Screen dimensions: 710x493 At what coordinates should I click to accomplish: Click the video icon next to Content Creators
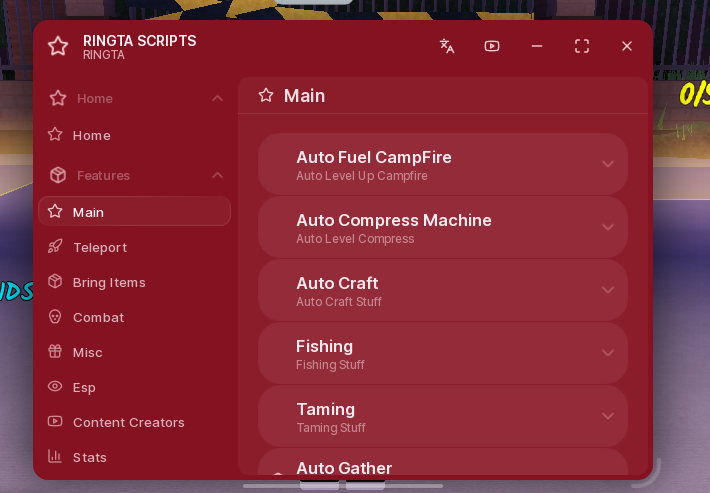pos(55,421)
